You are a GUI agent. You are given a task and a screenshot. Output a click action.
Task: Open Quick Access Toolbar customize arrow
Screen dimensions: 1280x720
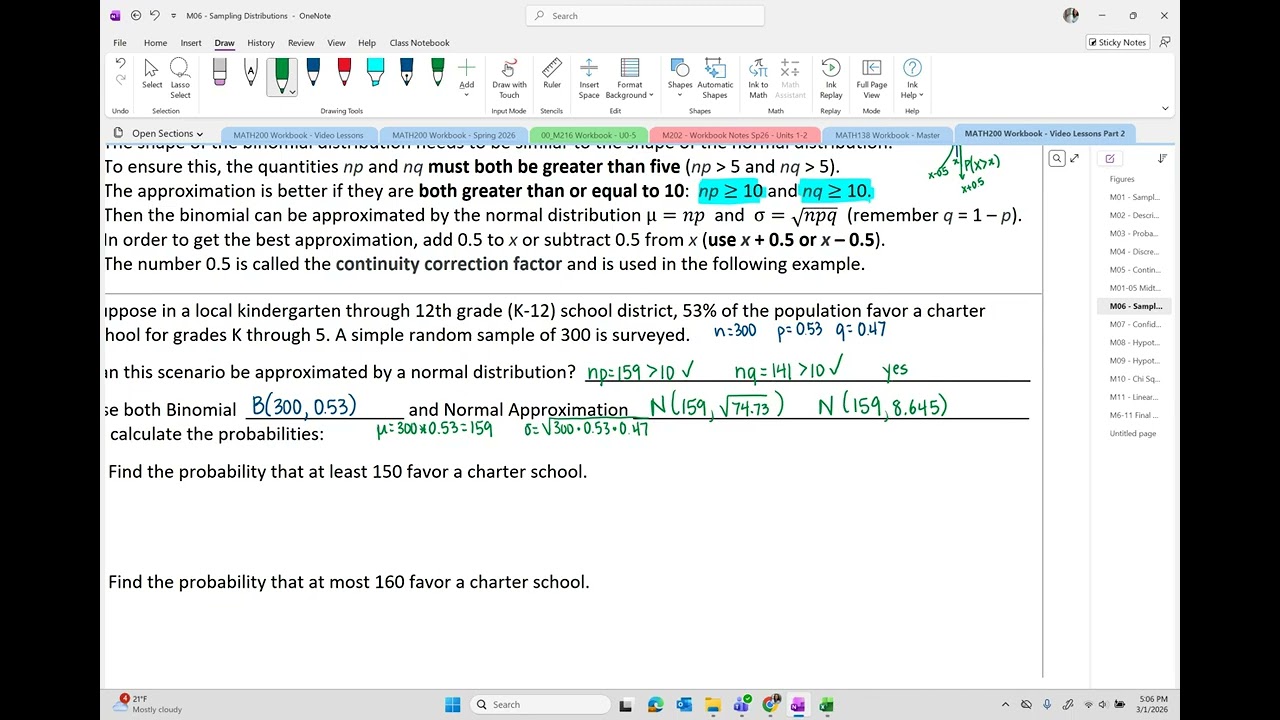tap(174, 16)
